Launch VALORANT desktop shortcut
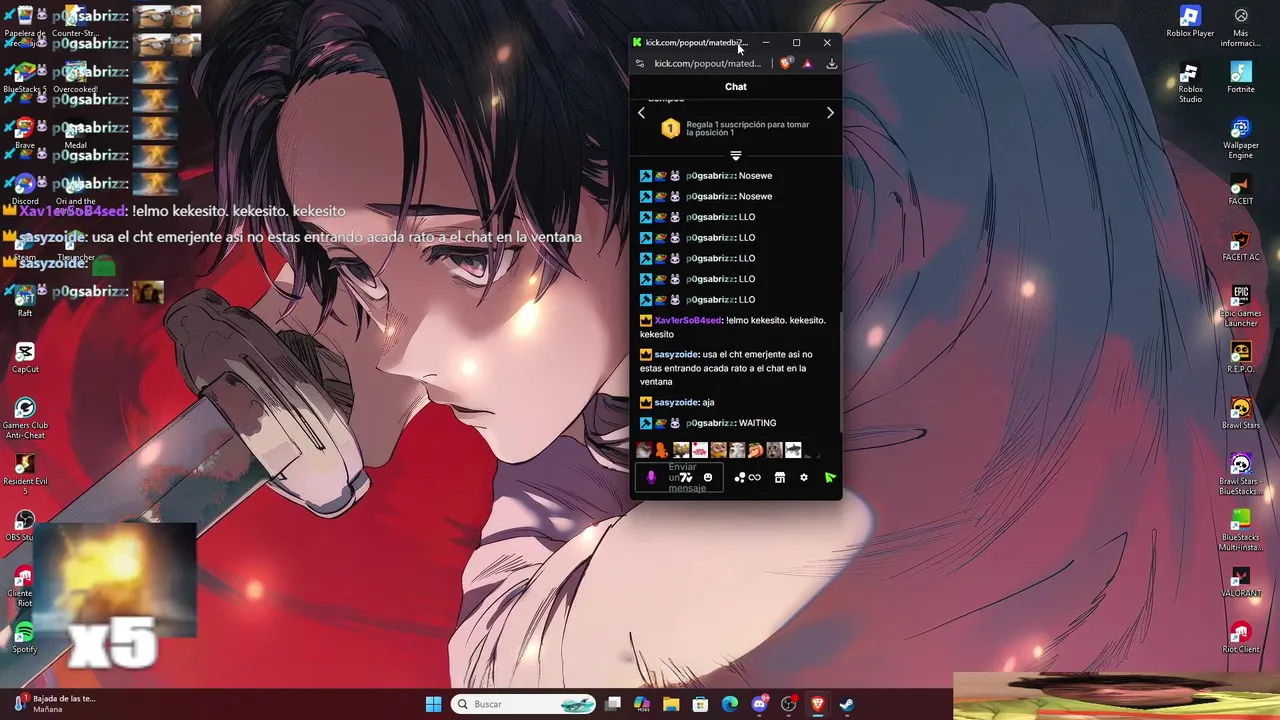 coord(1241,582)
